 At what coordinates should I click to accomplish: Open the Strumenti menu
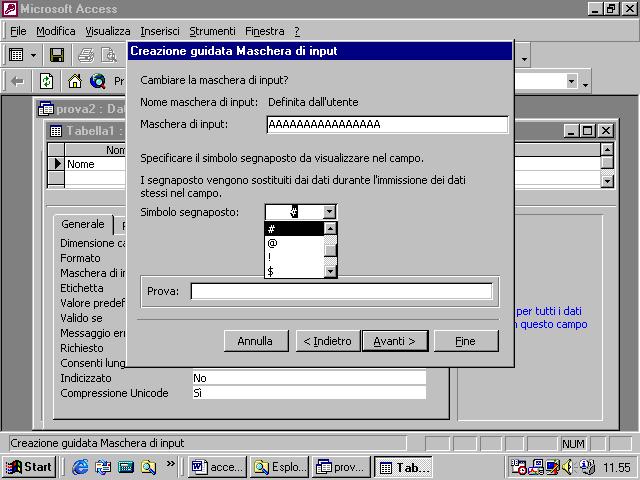click(x=212, y=31)
